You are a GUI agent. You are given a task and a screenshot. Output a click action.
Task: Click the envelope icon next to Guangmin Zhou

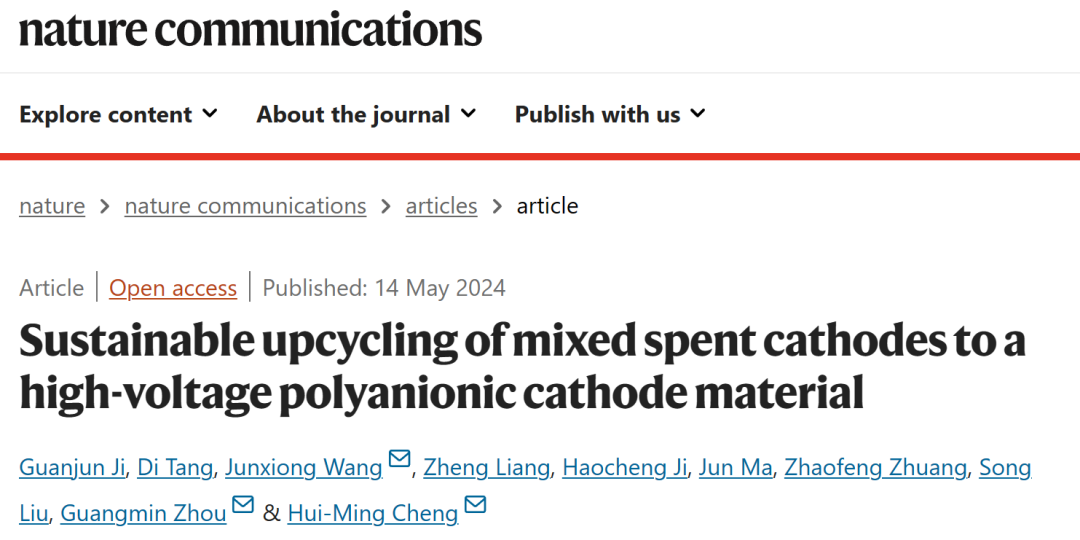point(243,504)
